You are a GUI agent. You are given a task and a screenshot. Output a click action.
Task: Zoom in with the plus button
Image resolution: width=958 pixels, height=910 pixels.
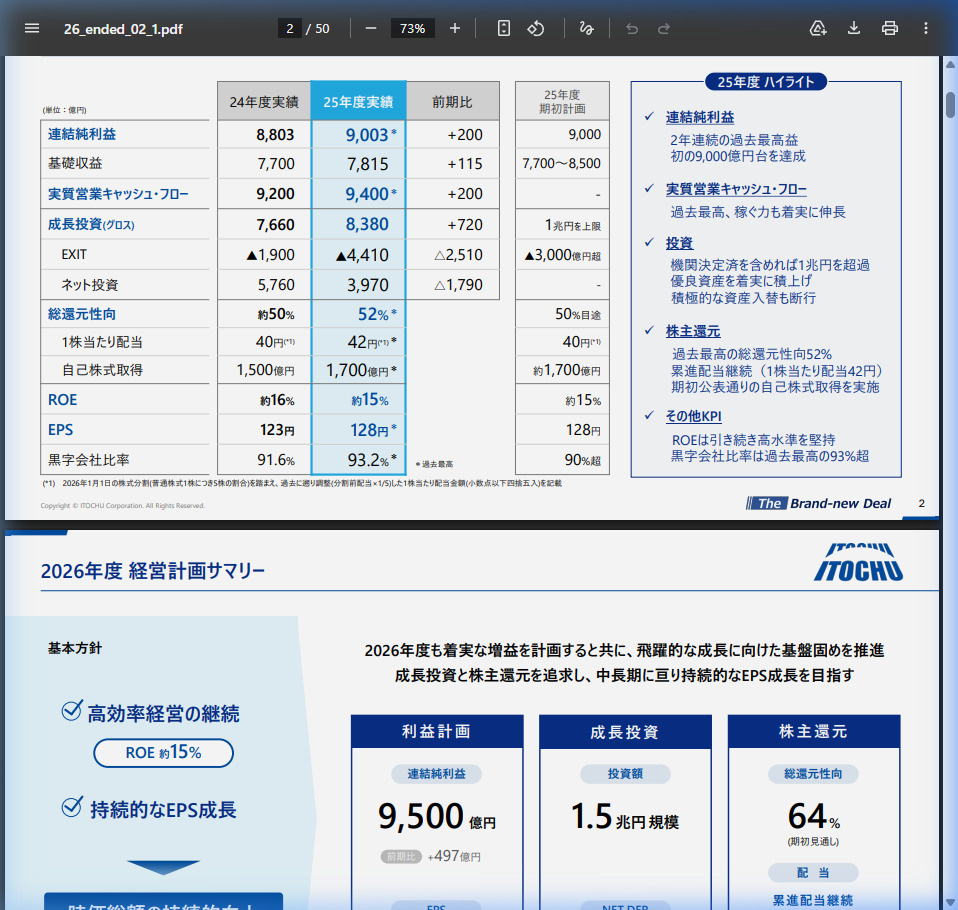tap(455, 28)
